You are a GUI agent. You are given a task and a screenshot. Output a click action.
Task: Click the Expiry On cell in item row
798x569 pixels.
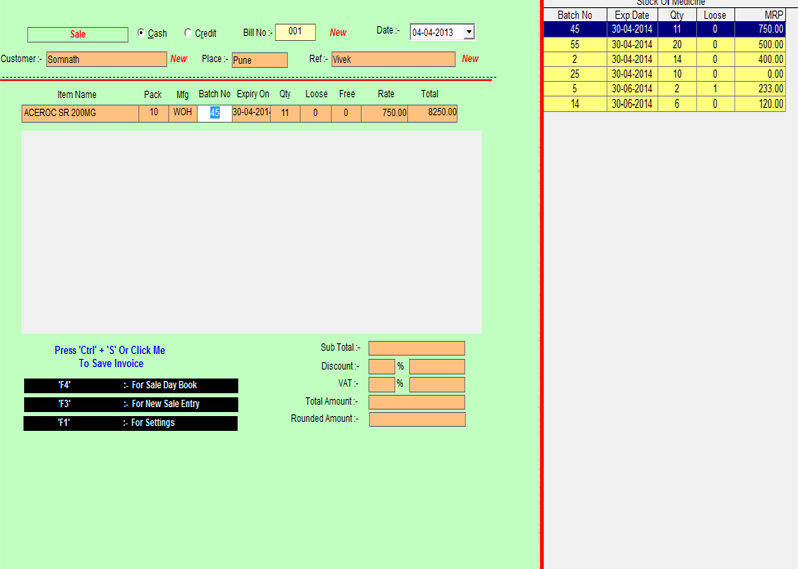pos(251,113)
